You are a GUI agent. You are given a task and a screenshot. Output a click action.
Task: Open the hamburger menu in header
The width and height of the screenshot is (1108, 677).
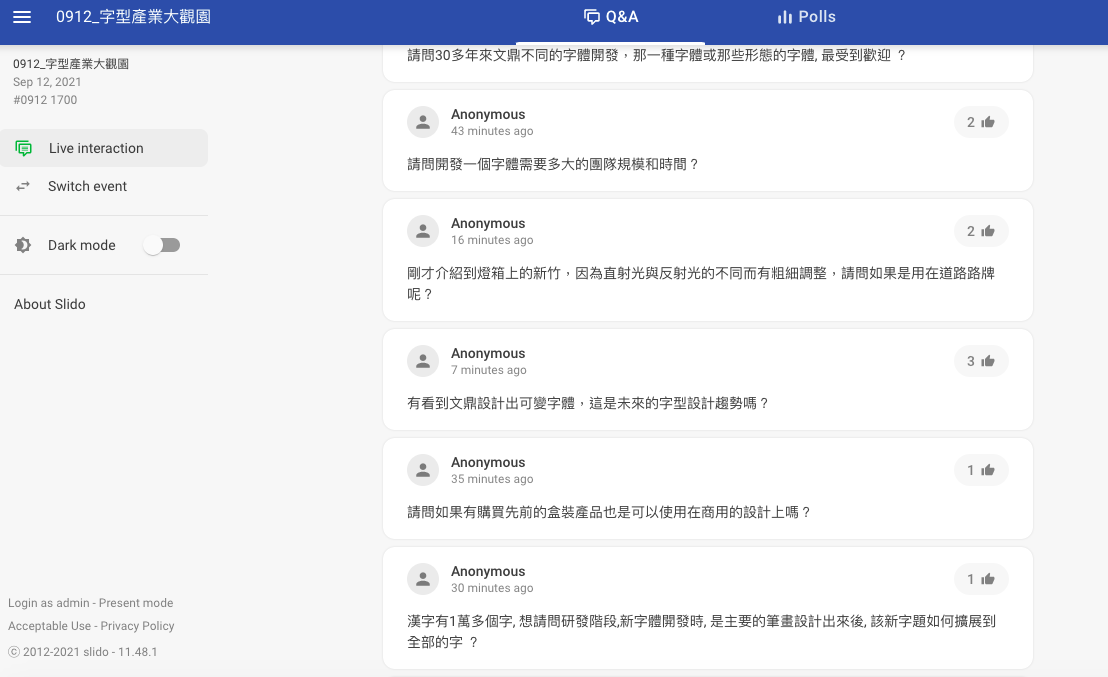point(22,17)
